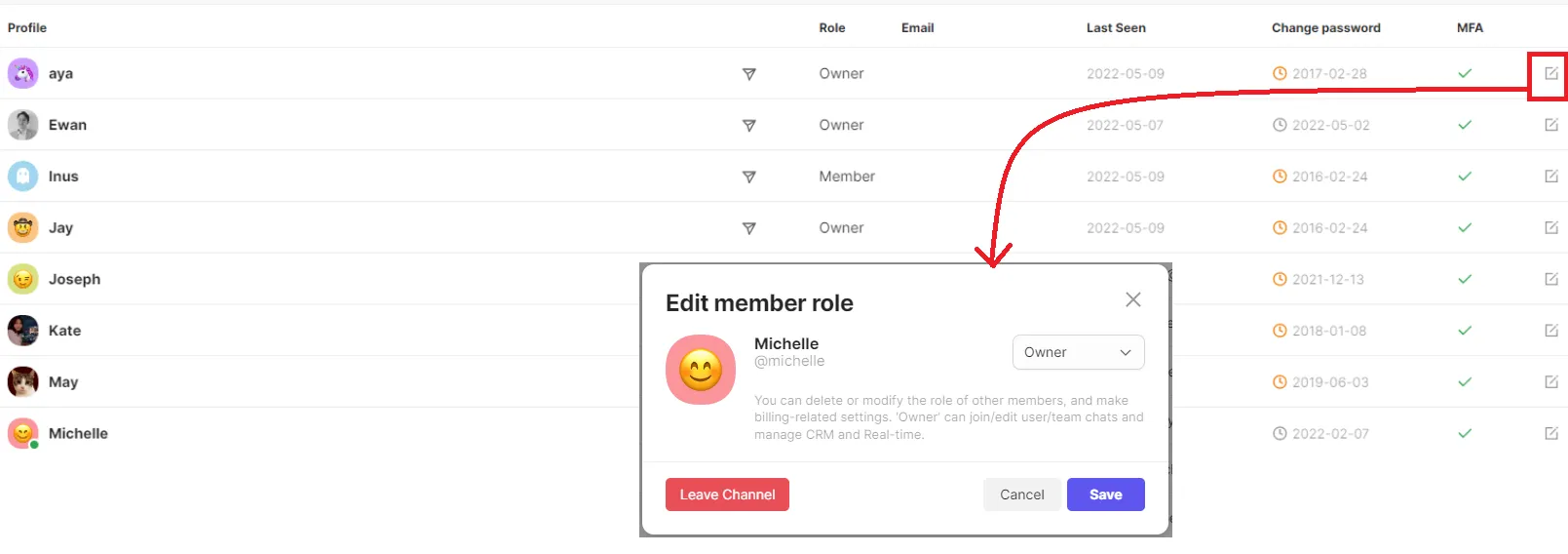Click the edit icon for Inus
1568x554 pixels.
pos(1550,177)
